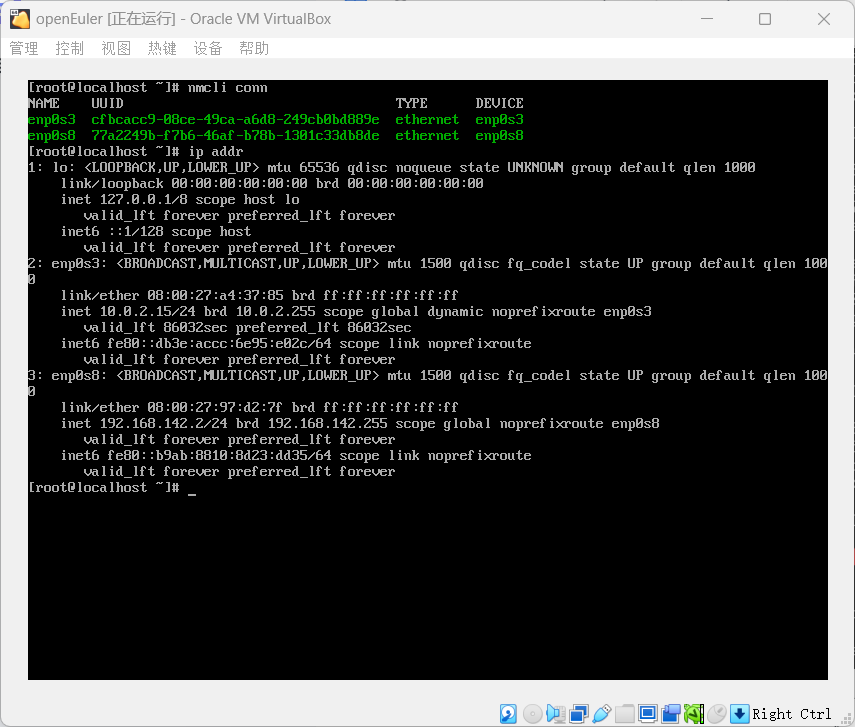Open the 热键 menu
855x727 pixels.
pos(161,47)
